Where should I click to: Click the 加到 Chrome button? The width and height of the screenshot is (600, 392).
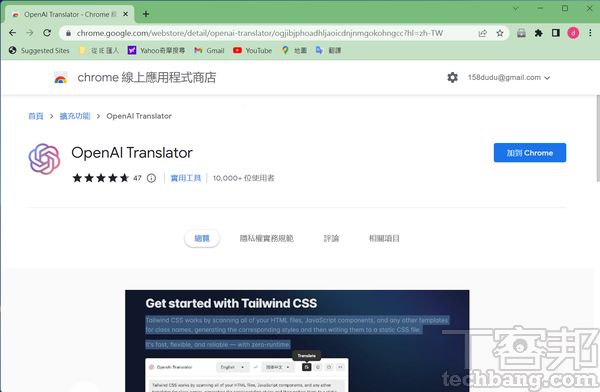[x=530, y=153]
